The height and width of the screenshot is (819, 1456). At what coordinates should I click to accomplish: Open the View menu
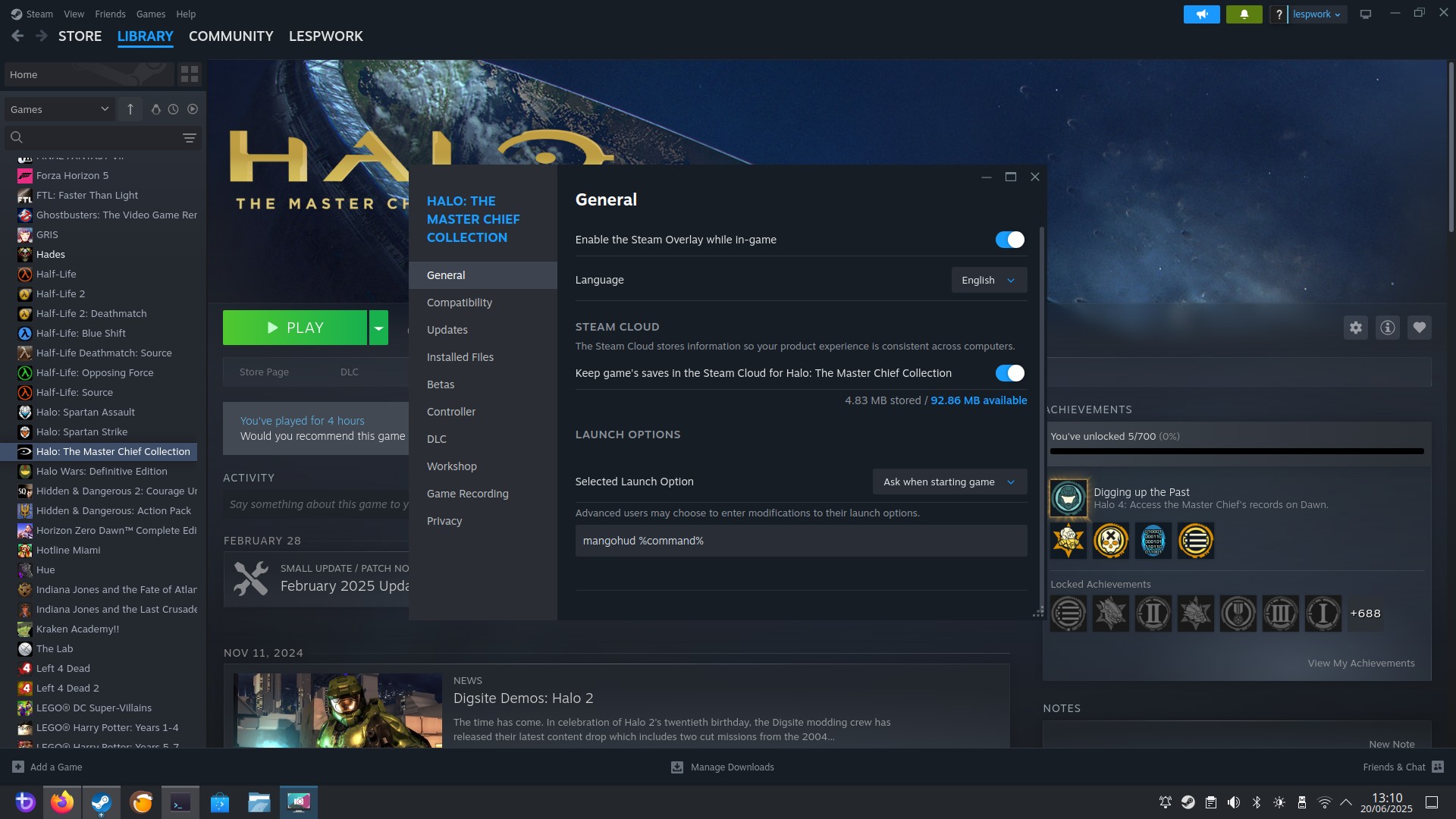click(74, 14)
